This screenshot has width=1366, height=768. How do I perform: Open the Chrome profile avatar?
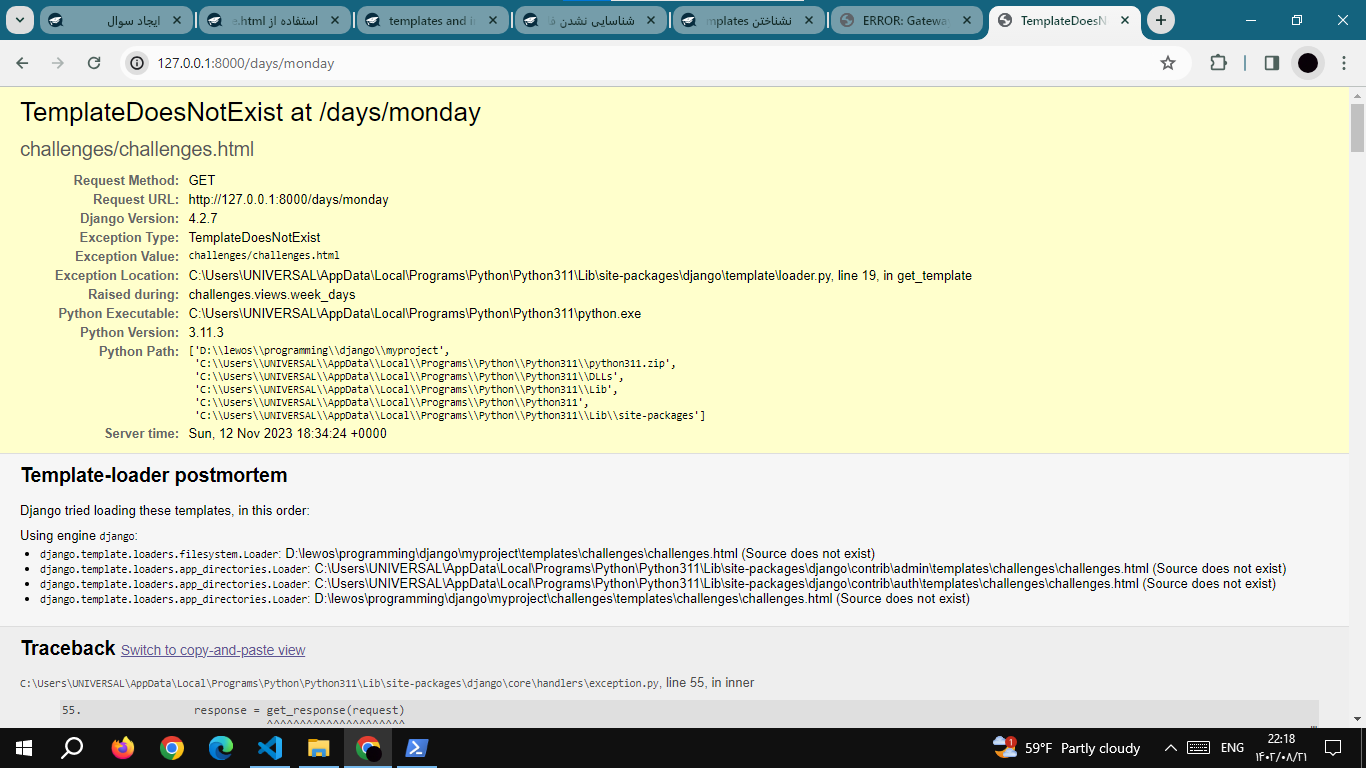[x=1308, y=63]
